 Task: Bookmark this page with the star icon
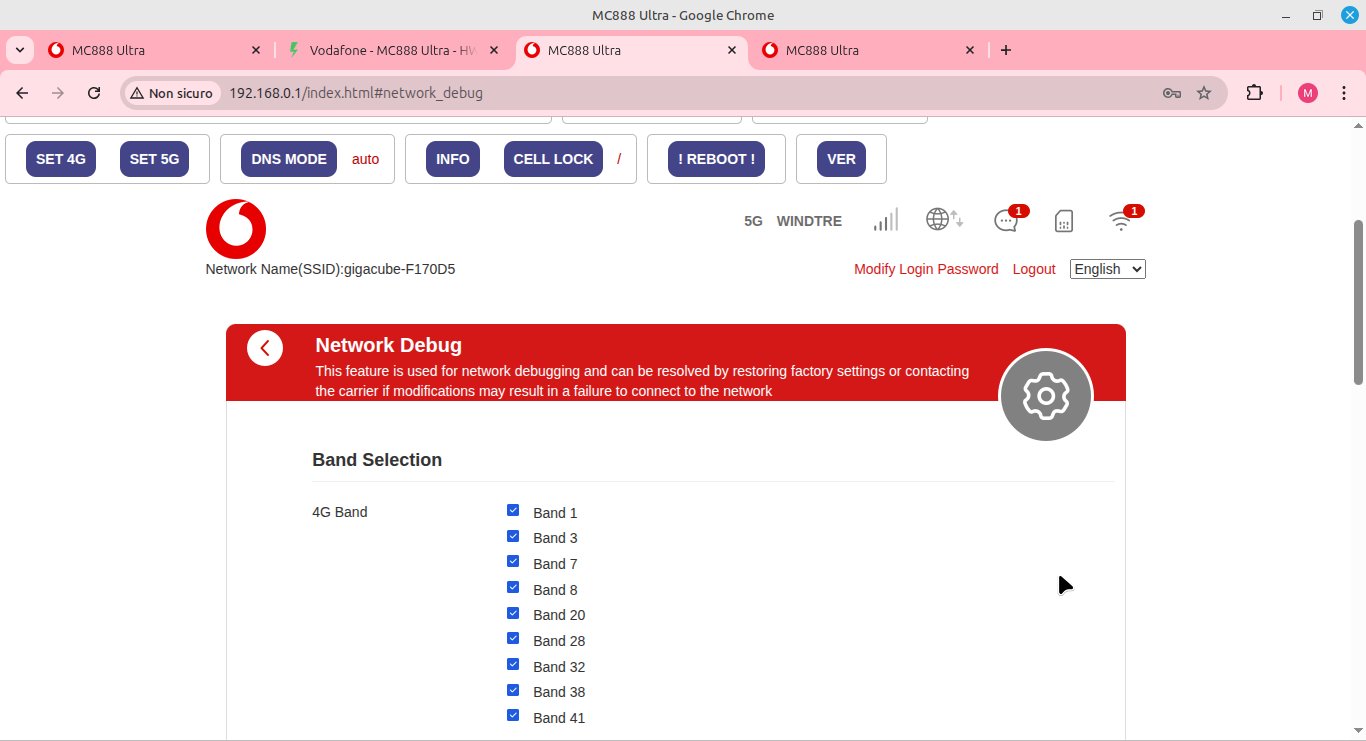point(1204,93)
